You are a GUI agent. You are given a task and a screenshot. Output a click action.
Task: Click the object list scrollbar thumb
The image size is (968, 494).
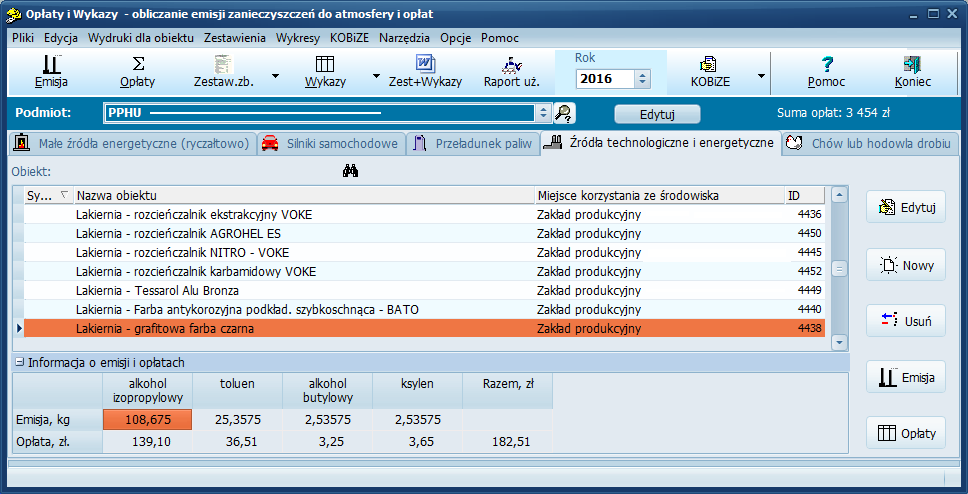[839, 269]
